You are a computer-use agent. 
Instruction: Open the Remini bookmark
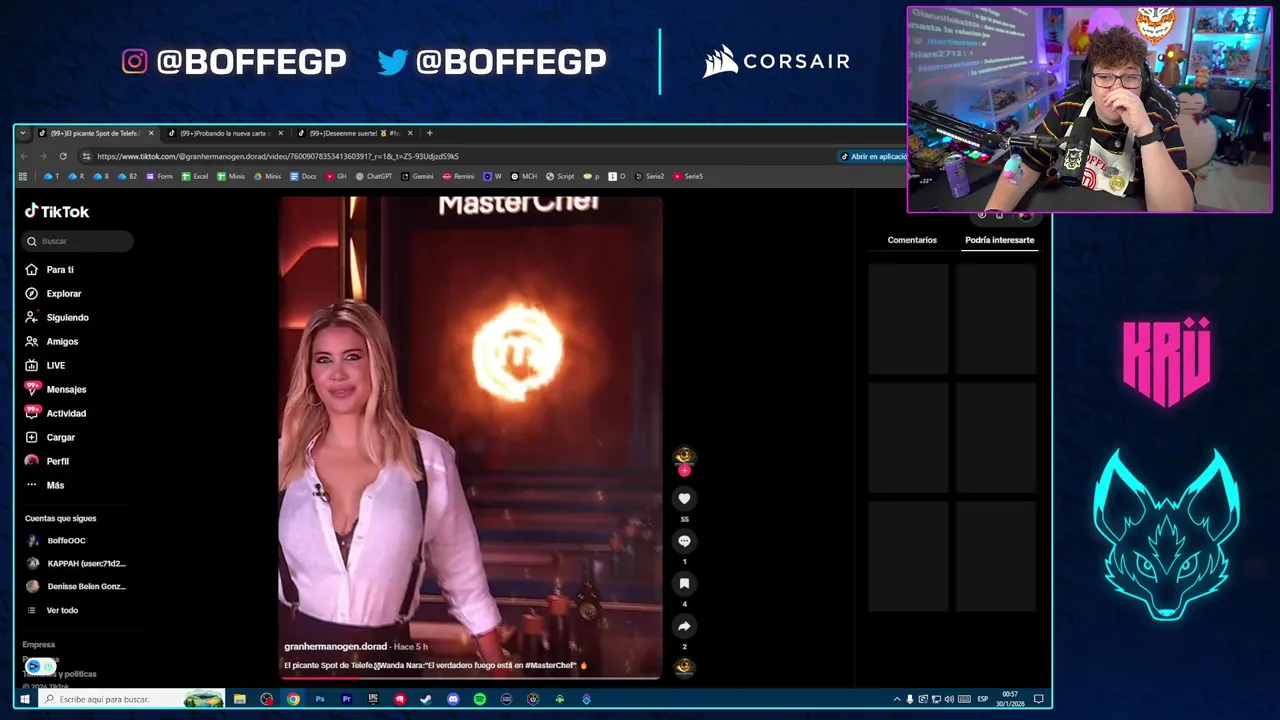pos(458,176)
